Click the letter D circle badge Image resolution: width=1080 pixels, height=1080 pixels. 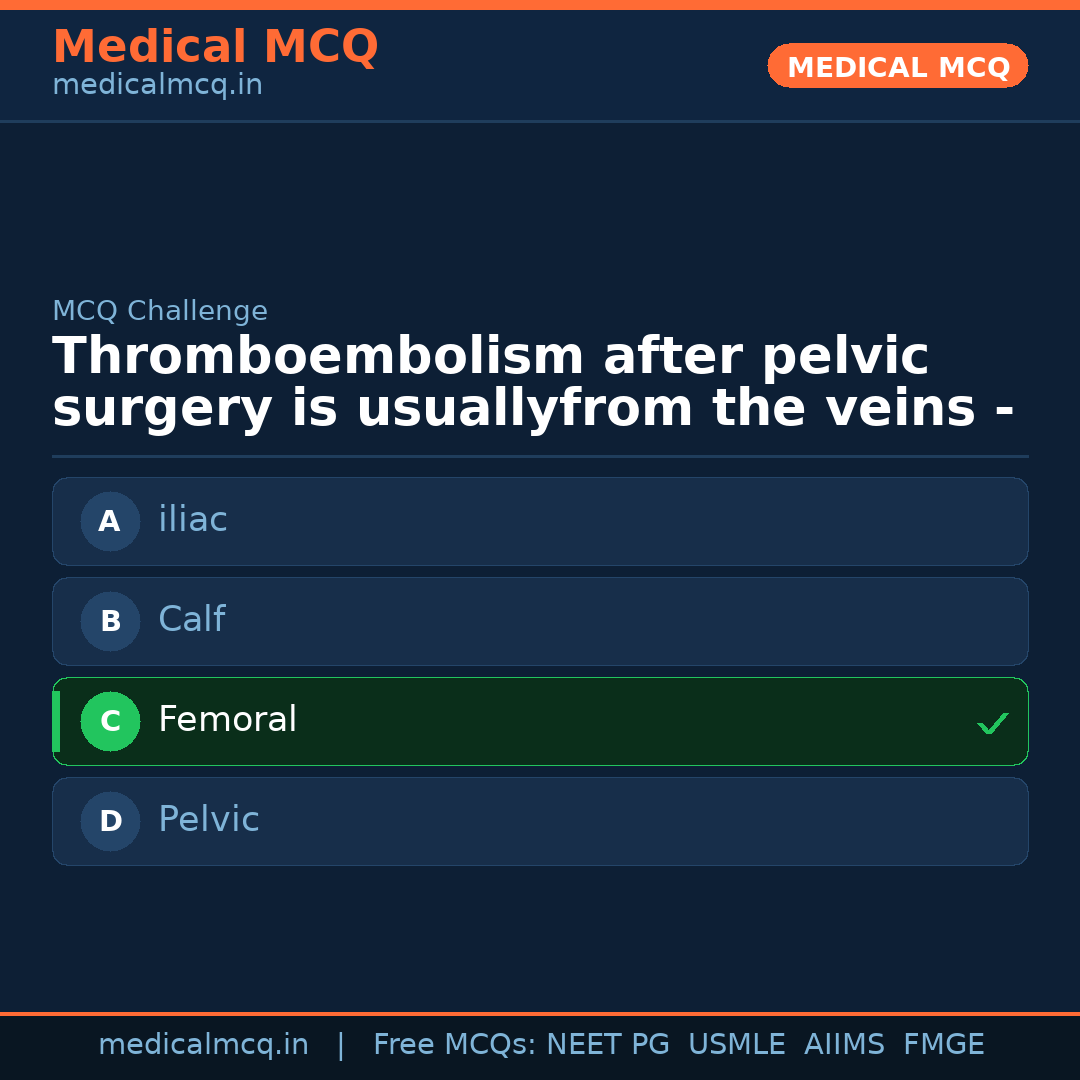(x=110, y=821)
